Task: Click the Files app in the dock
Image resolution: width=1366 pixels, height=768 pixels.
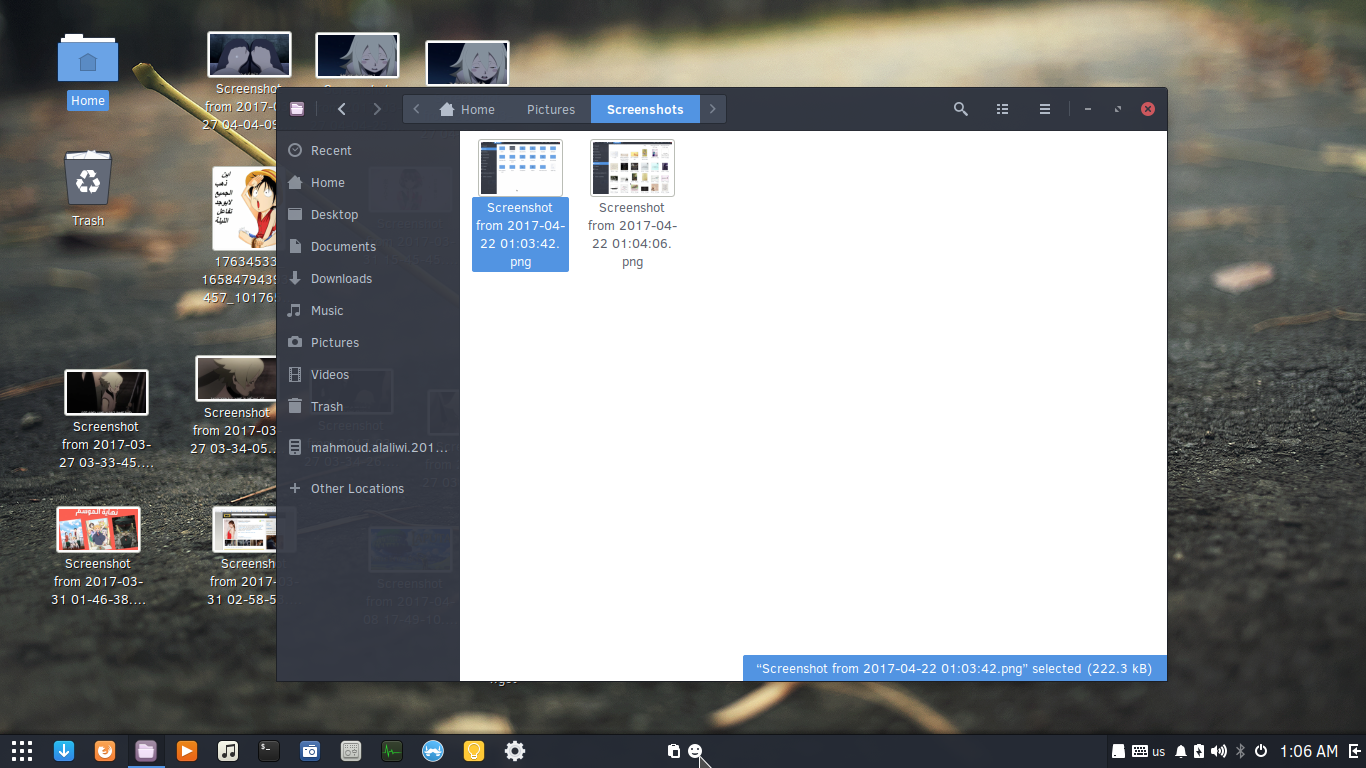Action: click(x=146, y=750)
